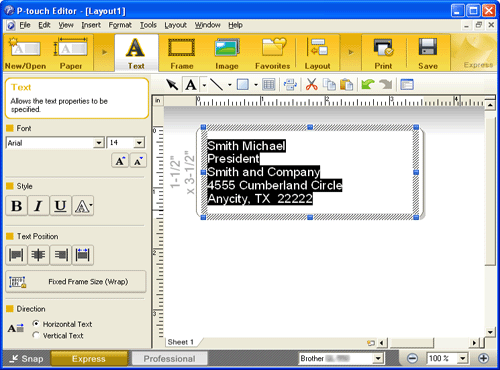Undo the last action
Viewport: 500px width, 370px height.
click(368, 85)
